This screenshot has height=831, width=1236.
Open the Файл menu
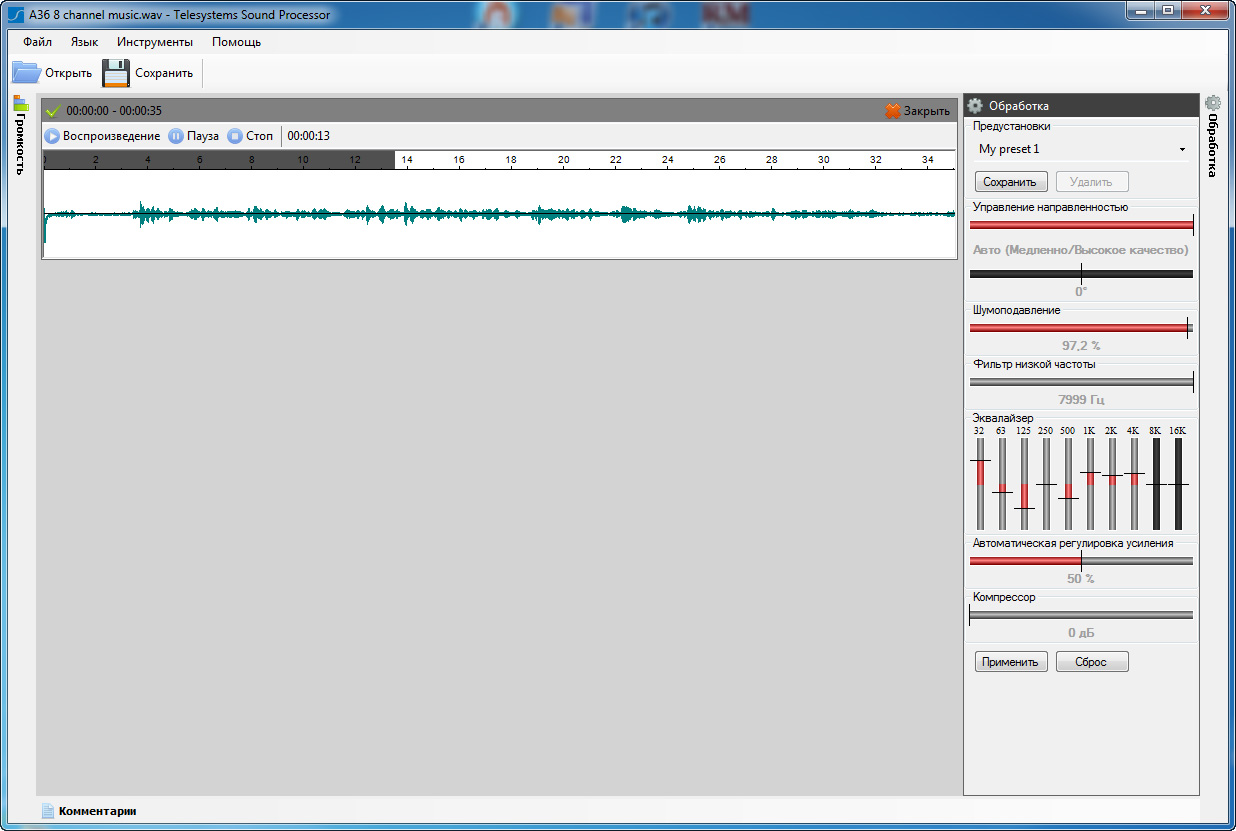[x=37, y=42]
